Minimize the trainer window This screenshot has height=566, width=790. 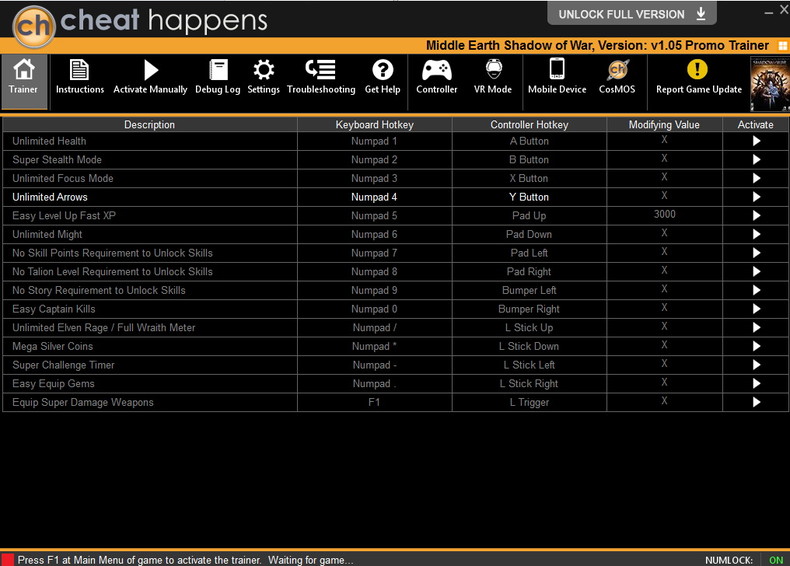[768, 12]
